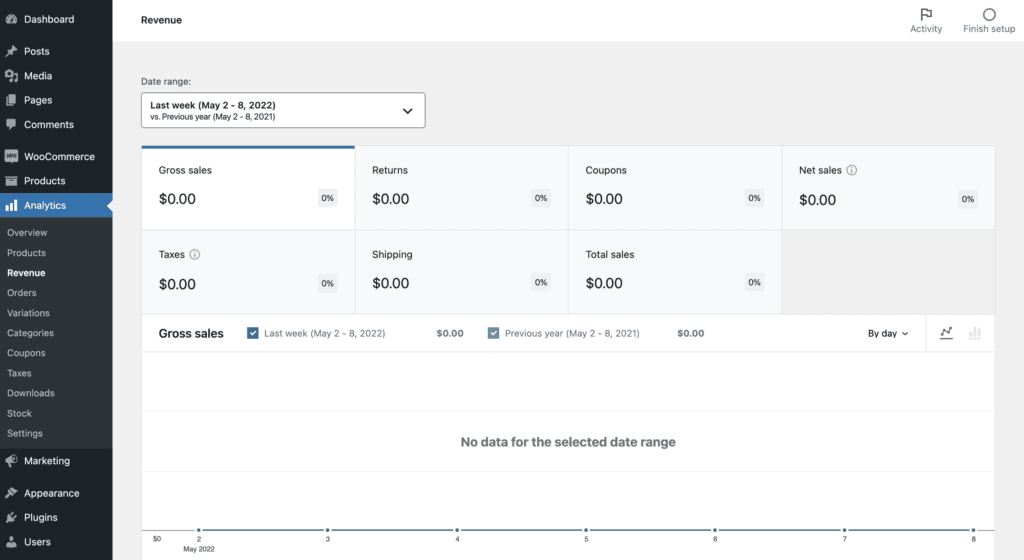1024x560 pixels.
Task: Click the Posts pin icon
Action: [x=11, y=51]
